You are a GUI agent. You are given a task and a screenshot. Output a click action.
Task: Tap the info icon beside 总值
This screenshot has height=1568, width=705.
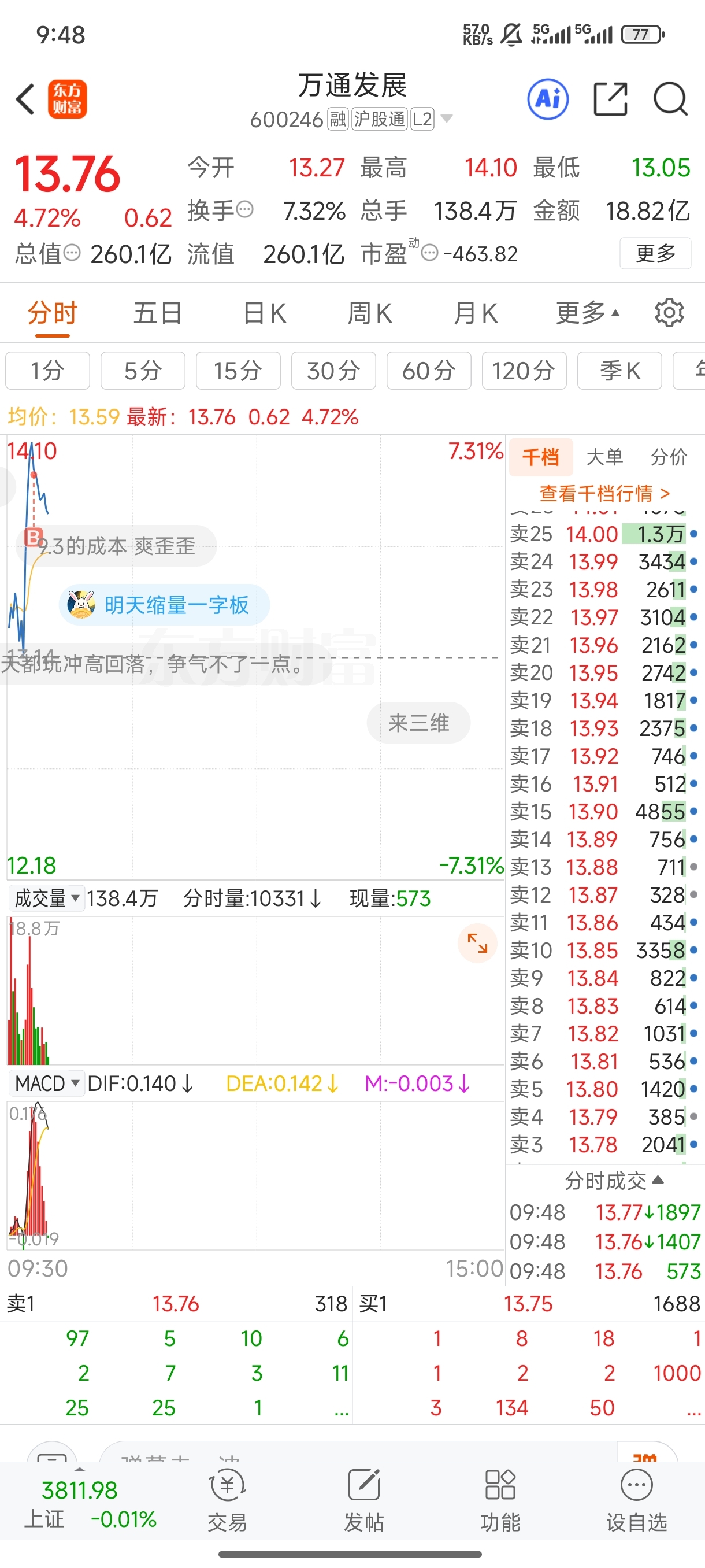[x=72, y=253]
